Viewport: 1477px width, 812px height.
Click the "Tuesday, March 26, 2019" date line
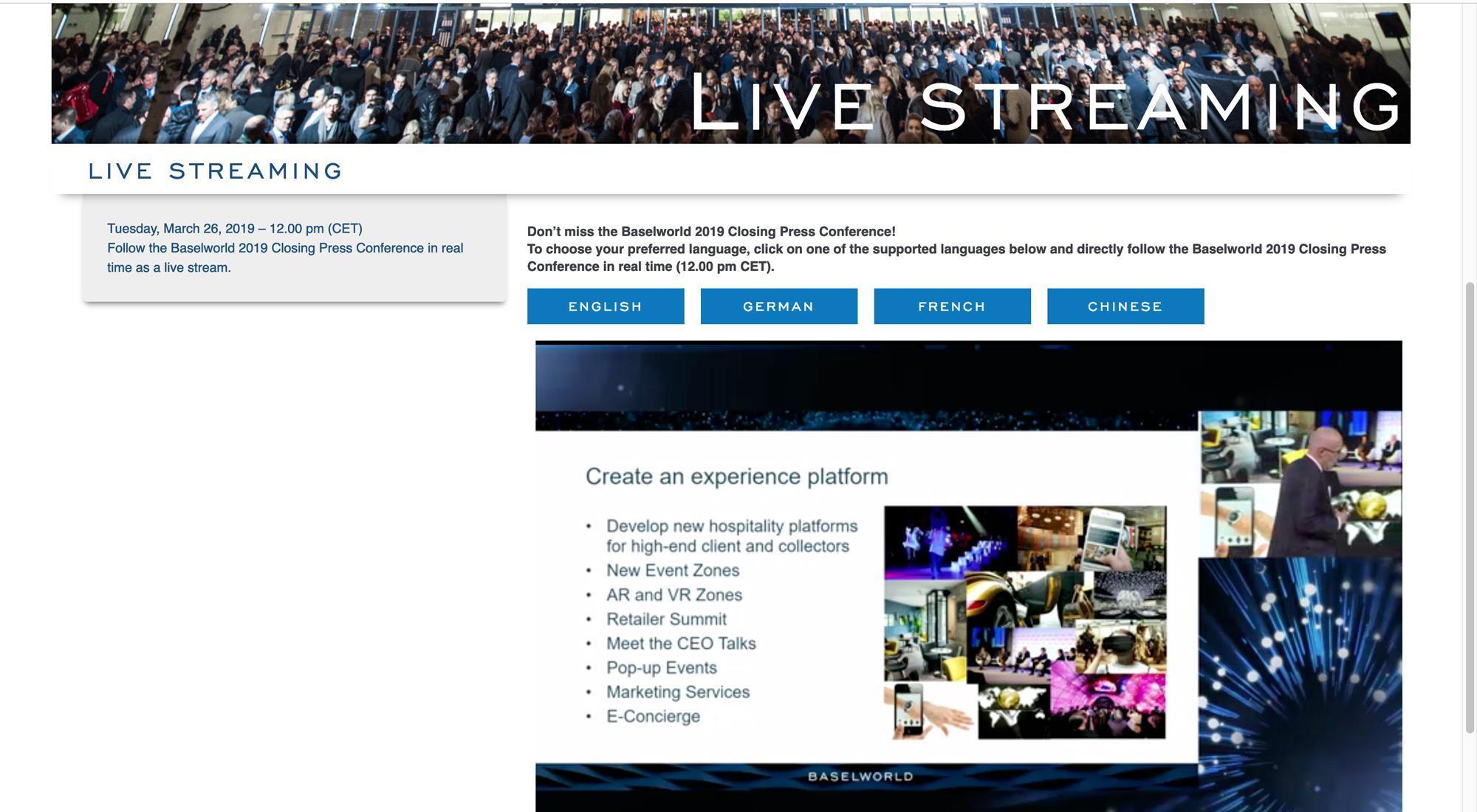(x=235, y=229)
